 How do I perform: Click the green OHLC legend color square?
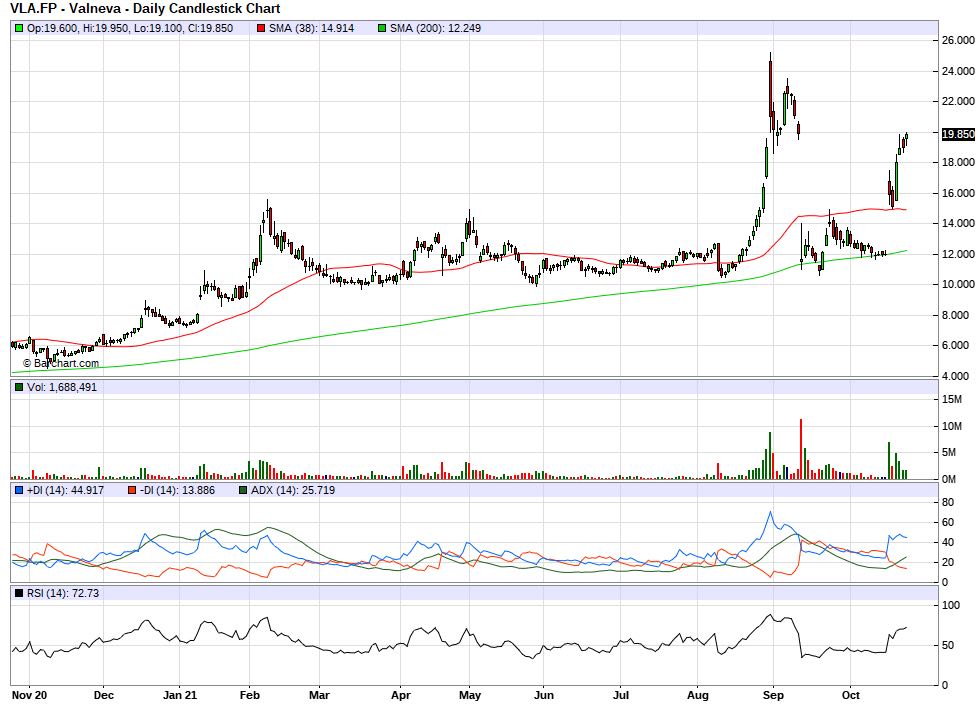[19, 28]
